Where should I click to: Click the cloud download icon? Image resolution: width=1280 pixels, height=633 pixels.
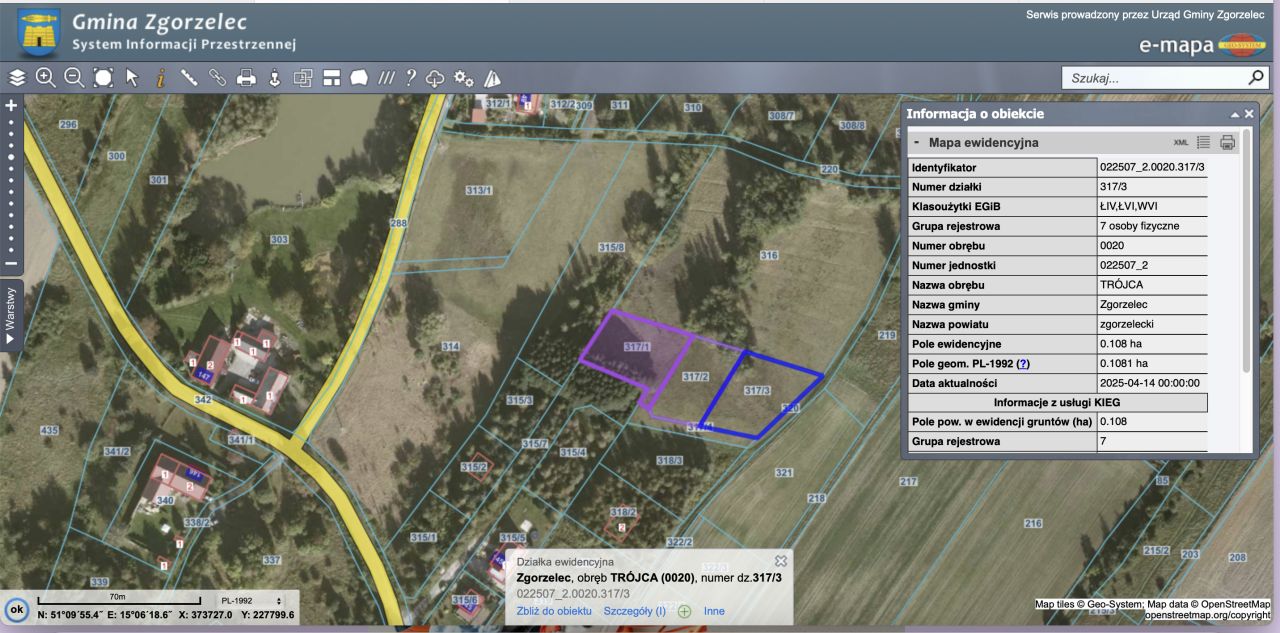436,77
